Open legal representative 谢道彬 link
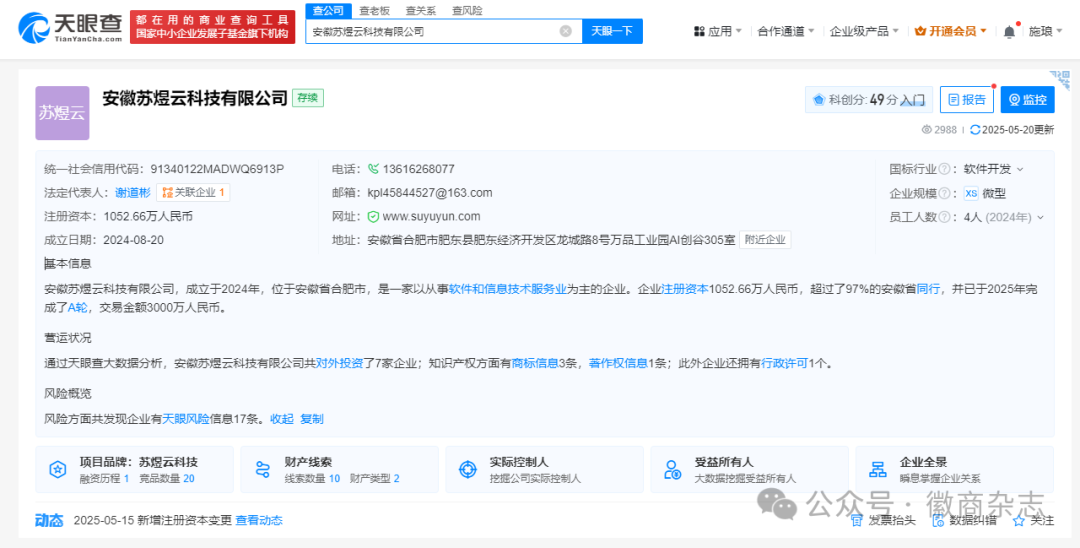This screenshot has height=548, width=1080. tap(132, 193)
